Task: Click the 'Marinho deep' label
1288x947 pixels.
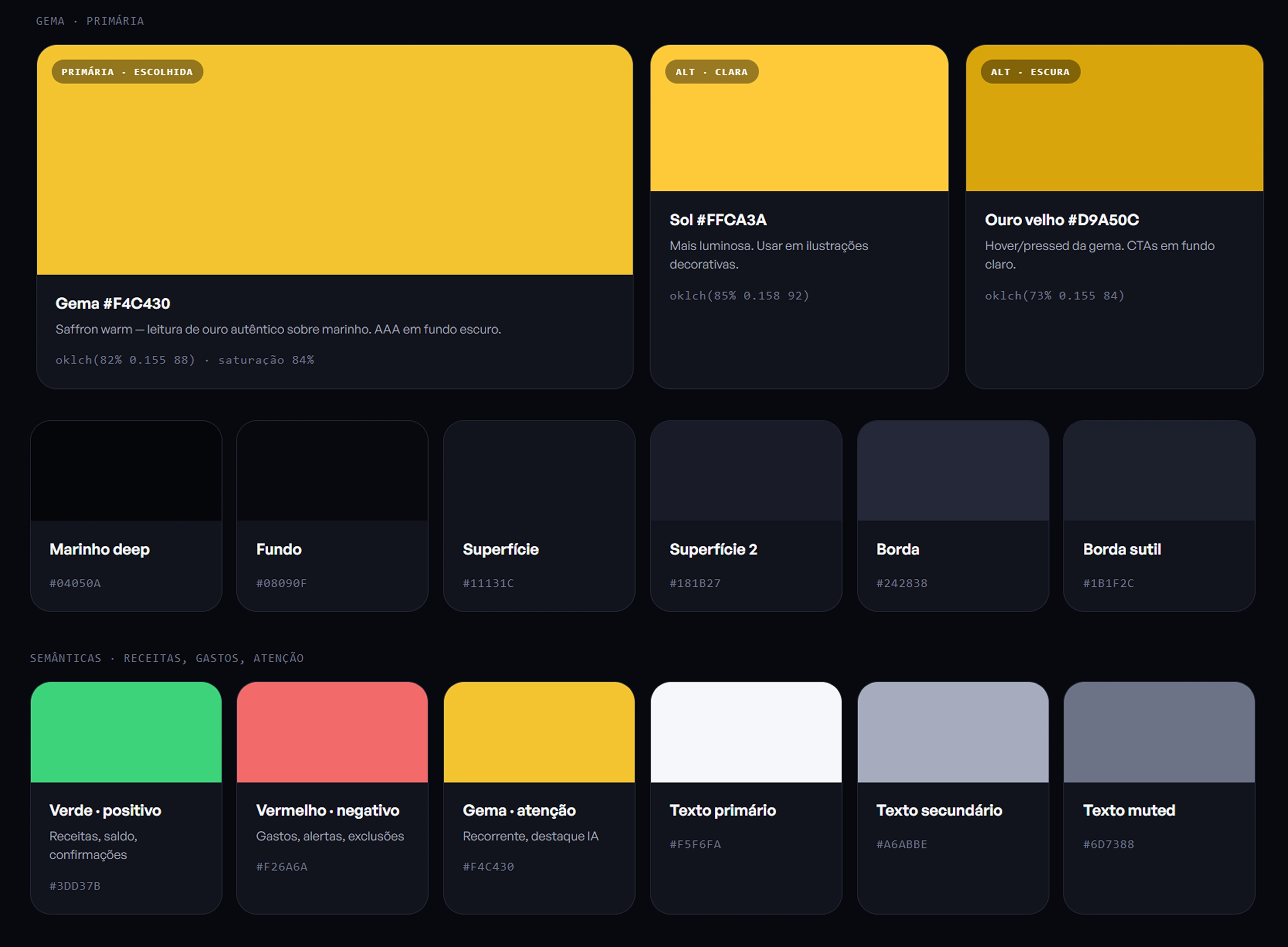Action: 100,550
